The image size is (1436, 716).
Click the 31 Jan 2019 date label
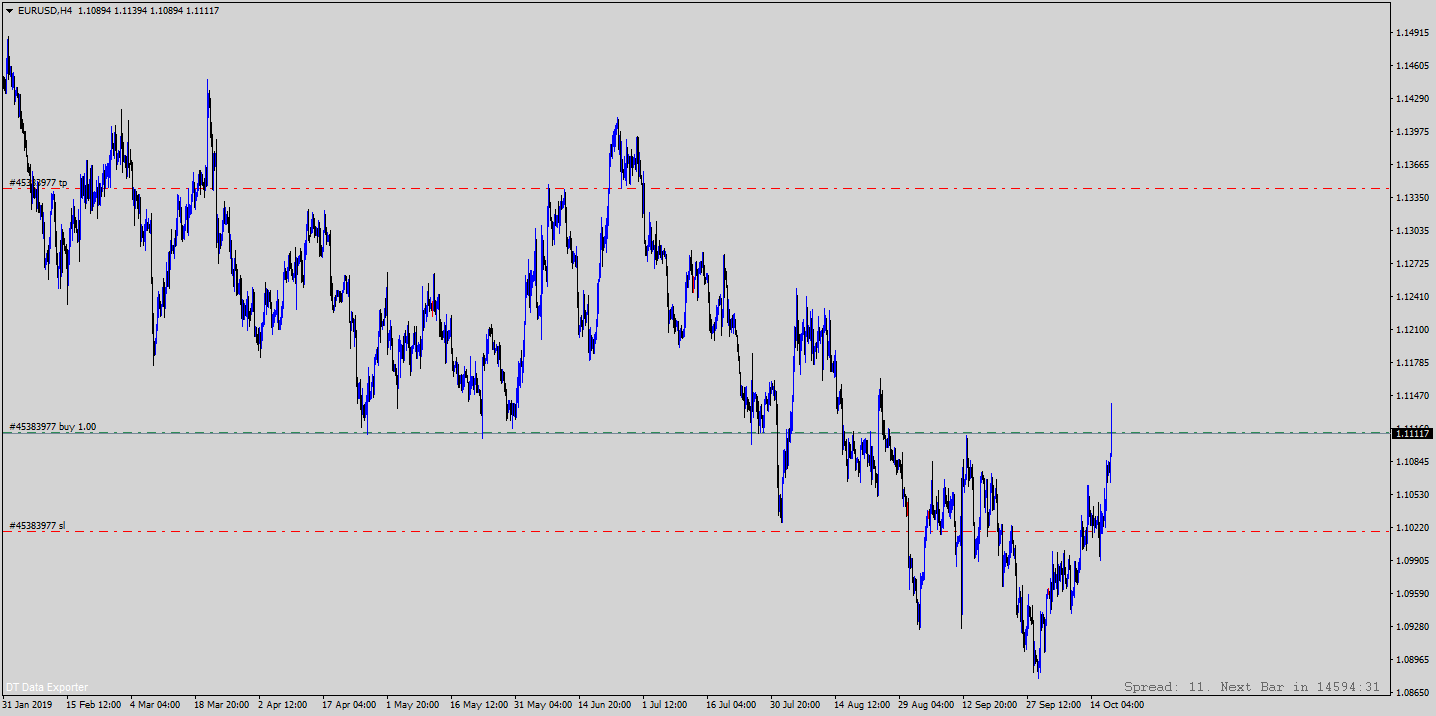[27, 705]
